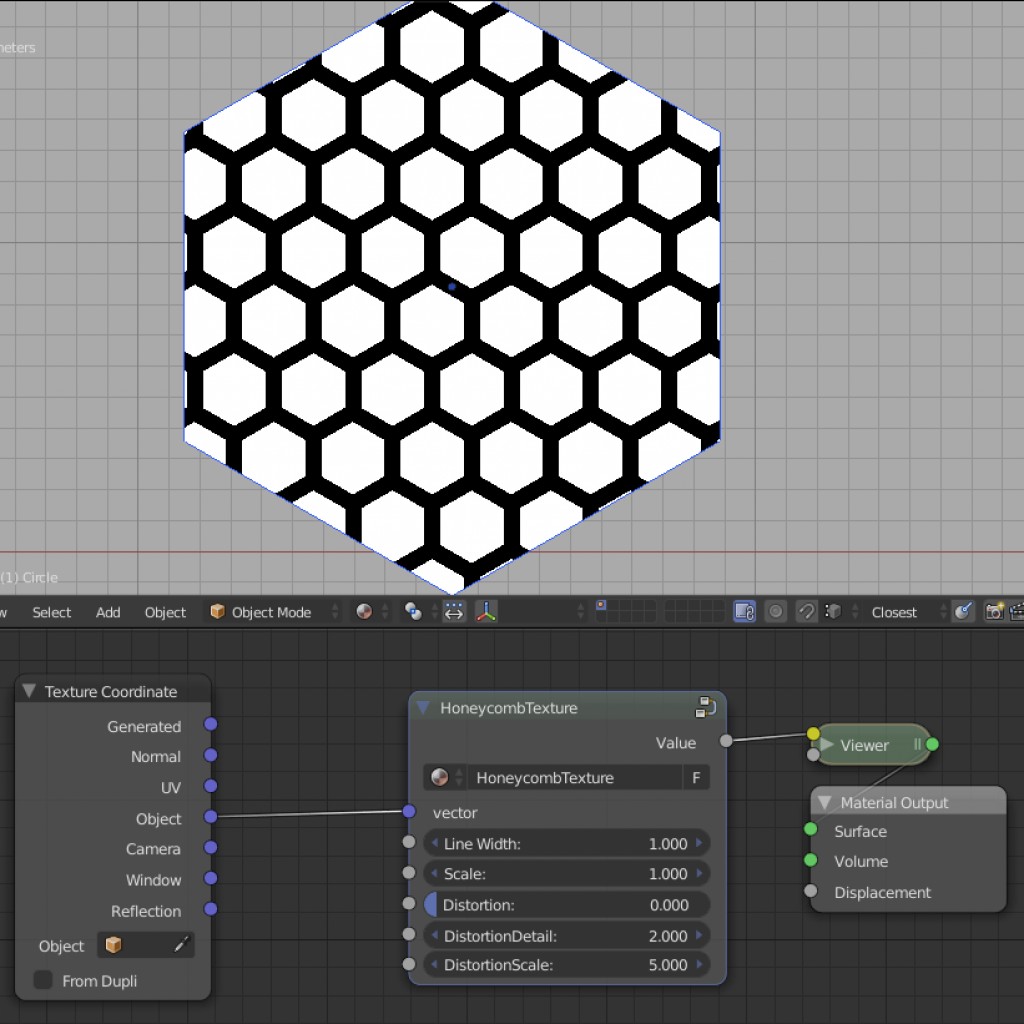Image resolution: width=1024 pixels, height=1024 pixels.
Task: Open the Add menu in the header
Action: pos(107,611)
